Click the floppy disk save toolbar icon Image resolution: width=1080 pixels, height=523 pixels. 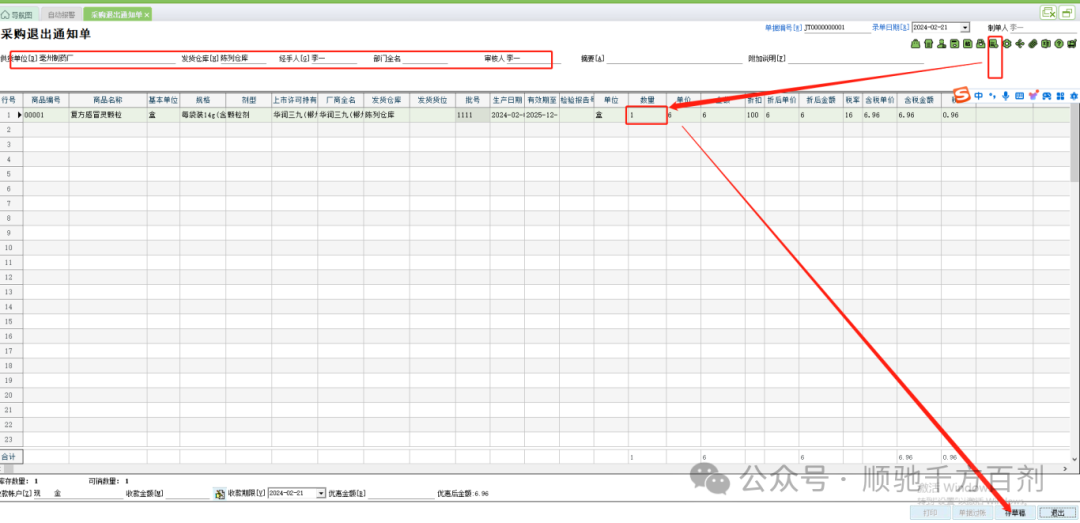[954, 44]
